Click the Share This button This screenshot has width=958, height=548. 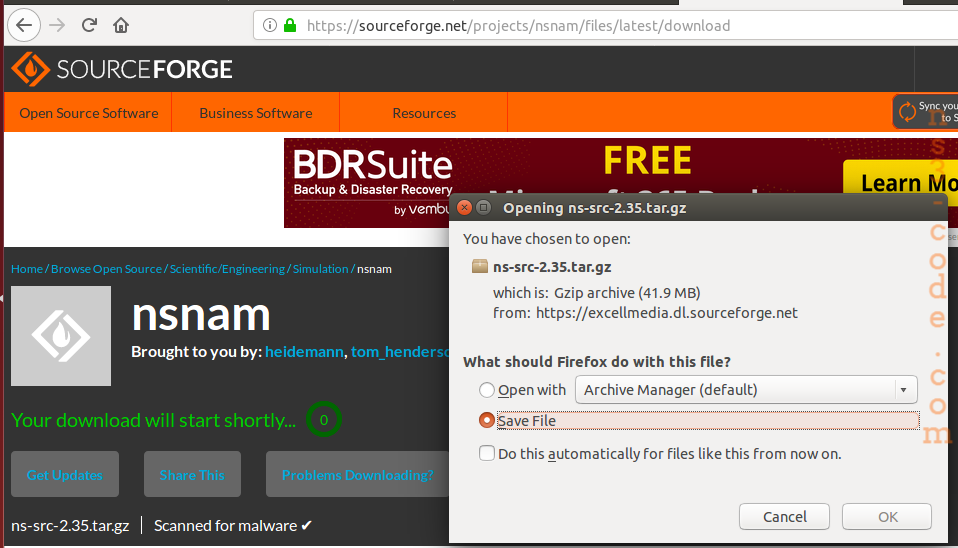192,474
